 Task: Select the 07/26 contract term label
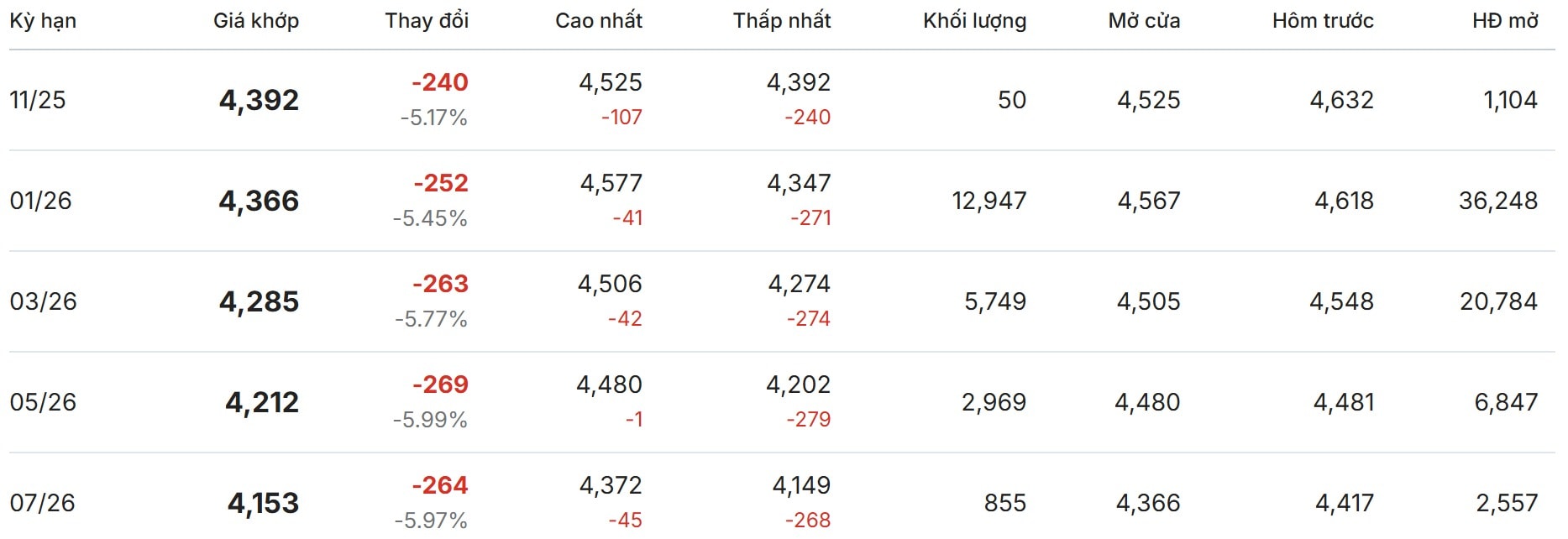(x=43, y=503)
